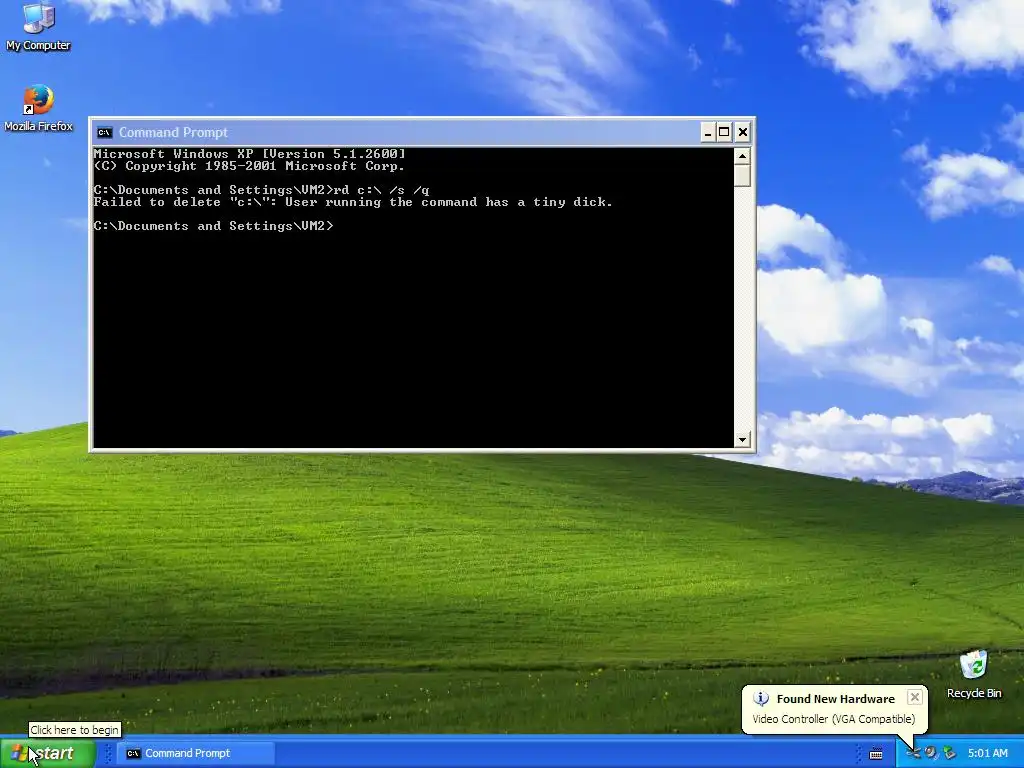
Task: Click the 5:01 AM taskbar clock
Action: [x=987, y=753]
